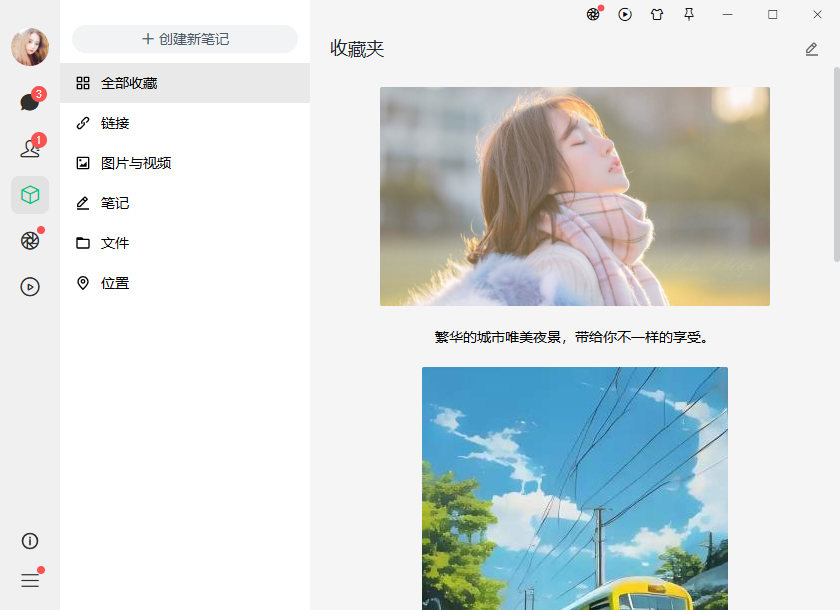
Task: Select the 笔记 category
Action: (185, 203)
